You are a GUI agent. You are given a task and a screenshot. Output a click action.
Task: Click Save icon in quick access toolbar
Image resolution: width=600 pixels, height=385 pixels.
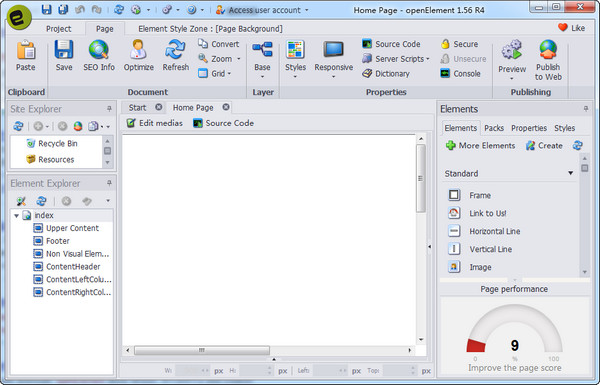coord(46,10)
